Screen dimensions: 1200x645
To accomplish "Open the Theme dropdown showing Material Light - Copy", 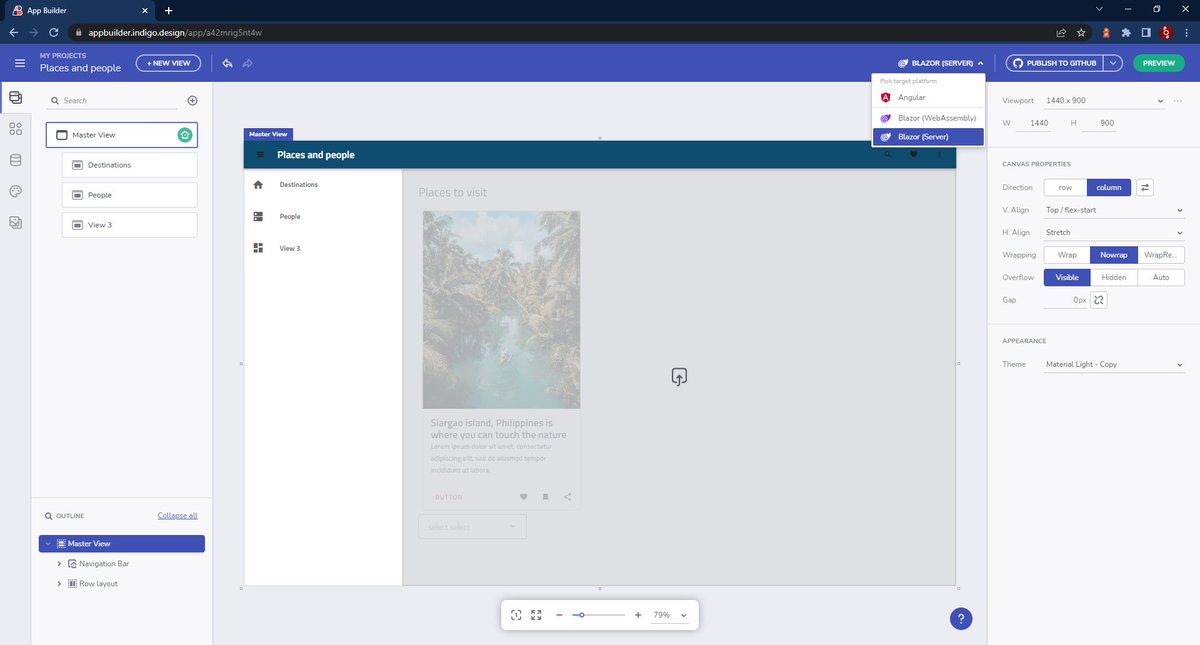I will 1113,363.
